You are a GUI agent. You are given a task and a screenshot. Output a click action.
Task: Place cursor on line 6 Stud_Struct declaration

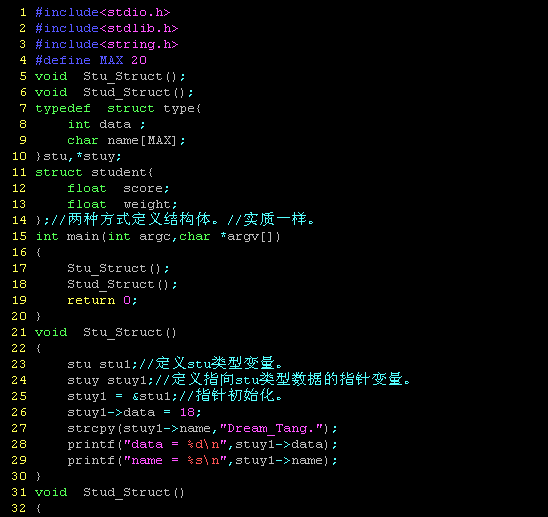[x=138, y=93]
